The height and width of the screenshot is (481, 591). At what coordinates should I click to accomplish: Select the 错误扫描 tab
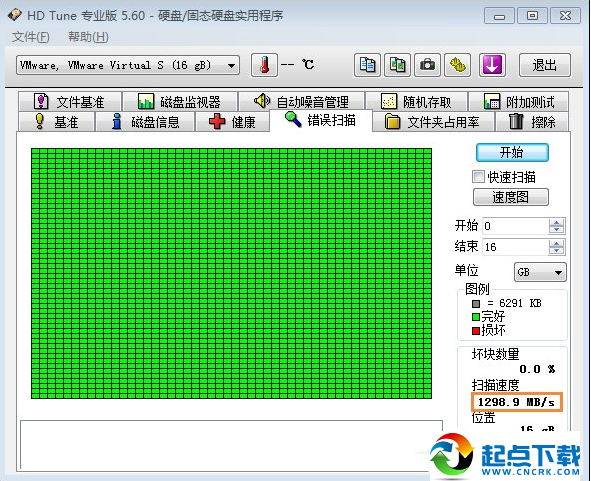click(x=321, y=120)
